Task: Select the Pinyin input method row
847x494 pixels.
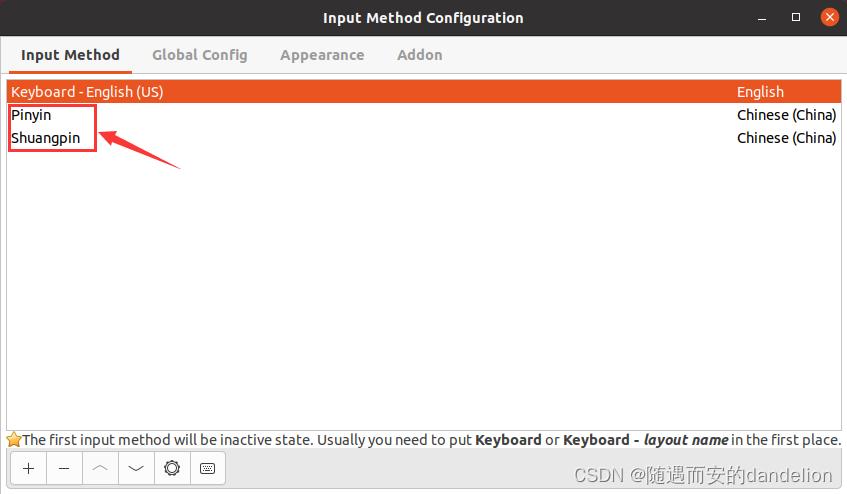Action: (x=31, y=115)
